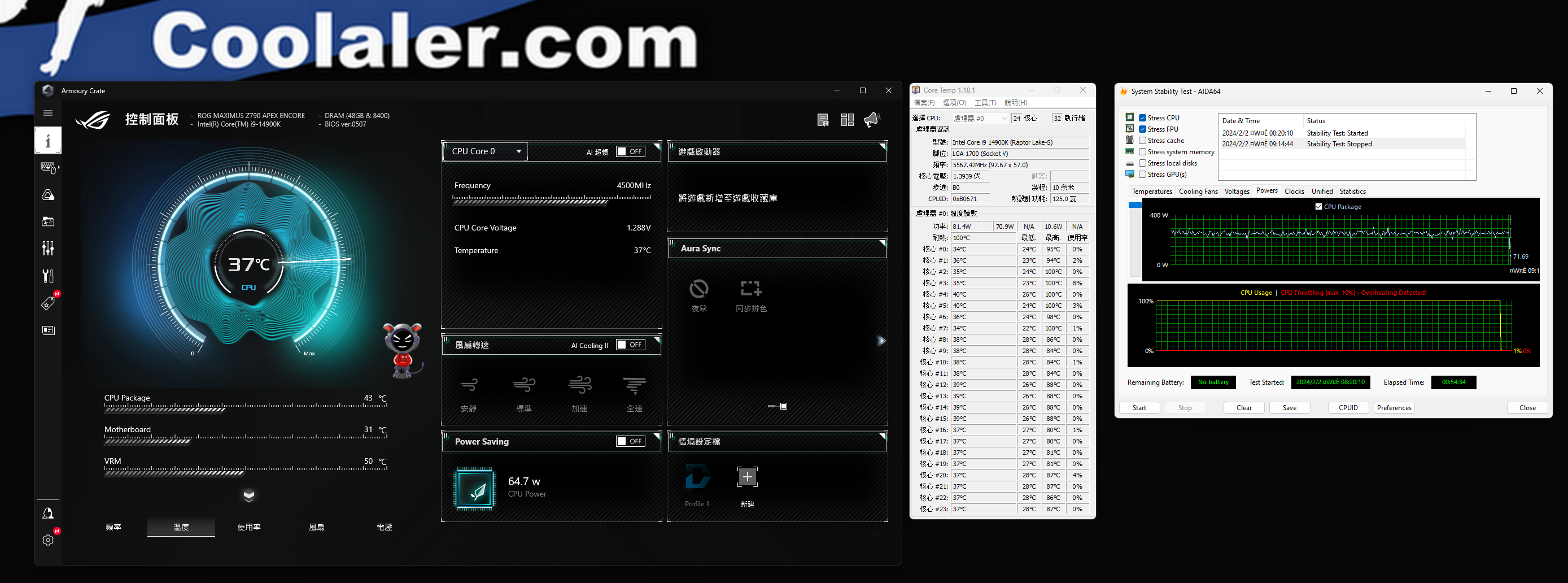Switch to the Usage tab at bottom
The width and height of the screenshot is (1568, 583).
coord(249,527)
